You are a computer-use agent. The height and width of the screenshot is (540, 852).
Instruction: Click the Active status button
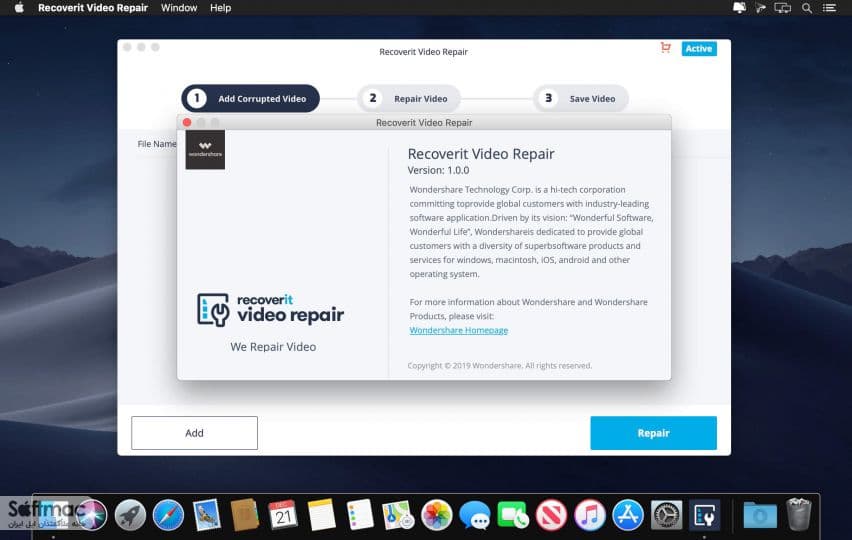699,48
